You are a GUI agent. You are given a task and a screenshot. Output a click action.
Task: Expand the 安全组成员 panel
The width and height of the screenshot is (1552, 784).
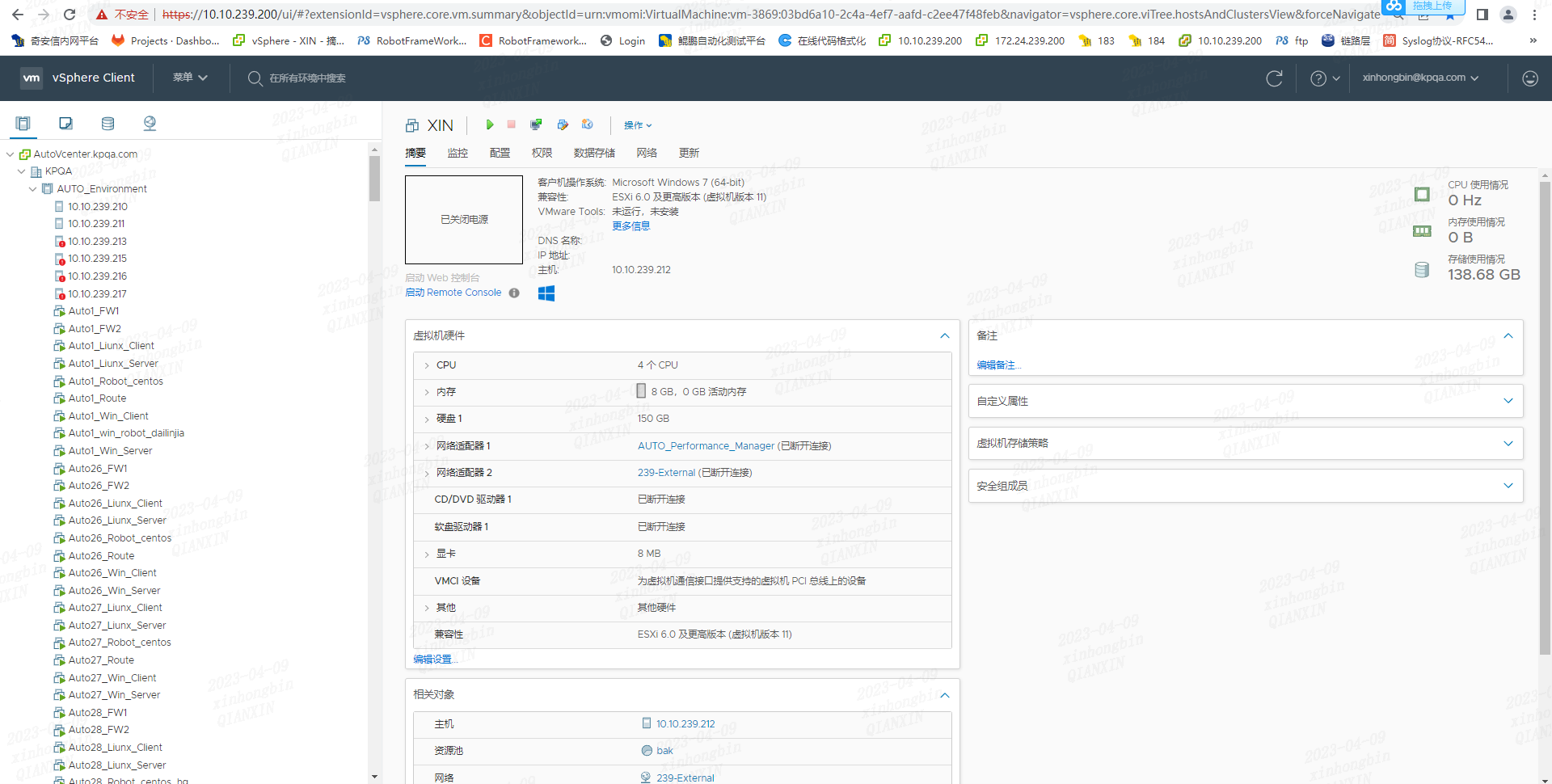1508,486
